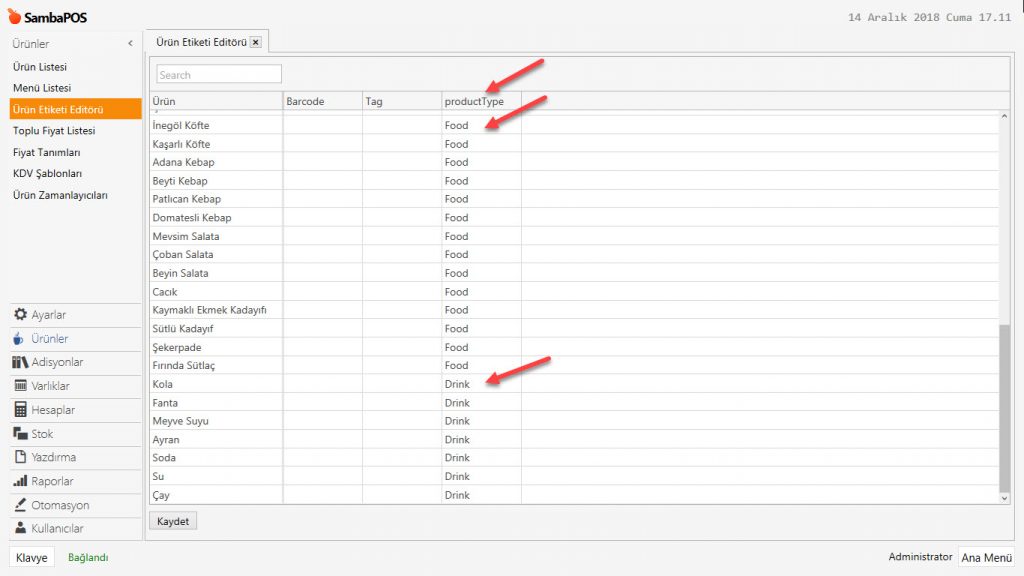Click the Yazdırma document icon

pyautogui.click(x=20, y=457)
